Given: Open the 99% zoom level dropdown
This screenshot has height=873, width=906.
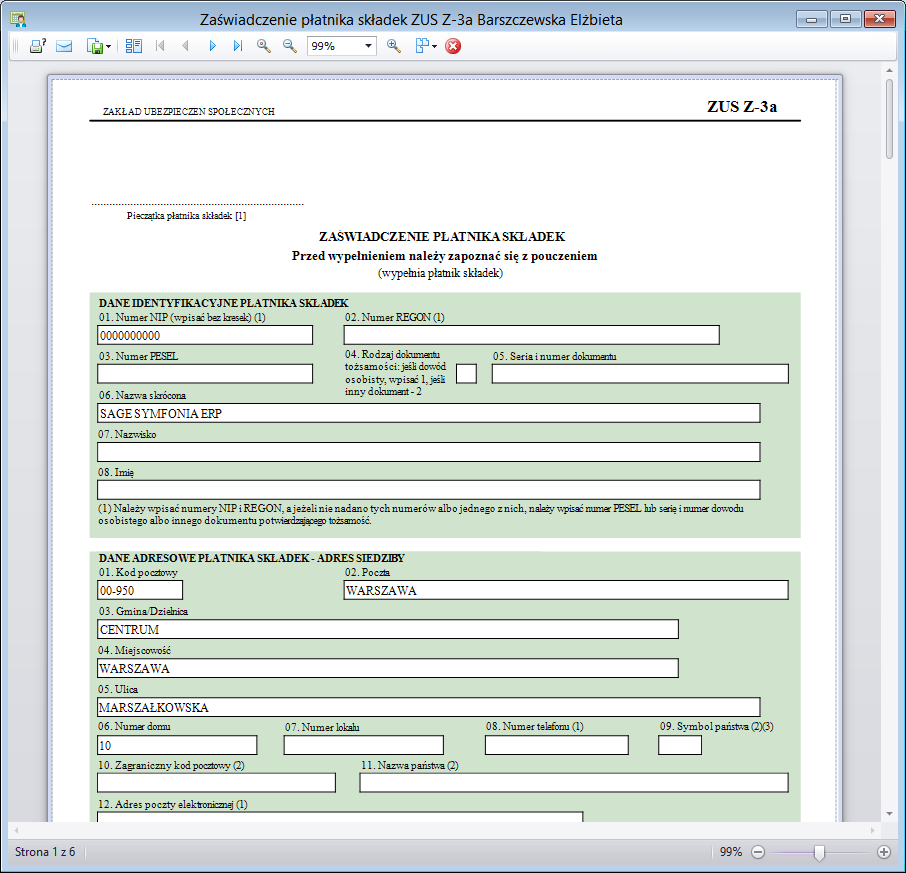Looking at the screenshot, I should pyautogui.click(x=368, y=46).
